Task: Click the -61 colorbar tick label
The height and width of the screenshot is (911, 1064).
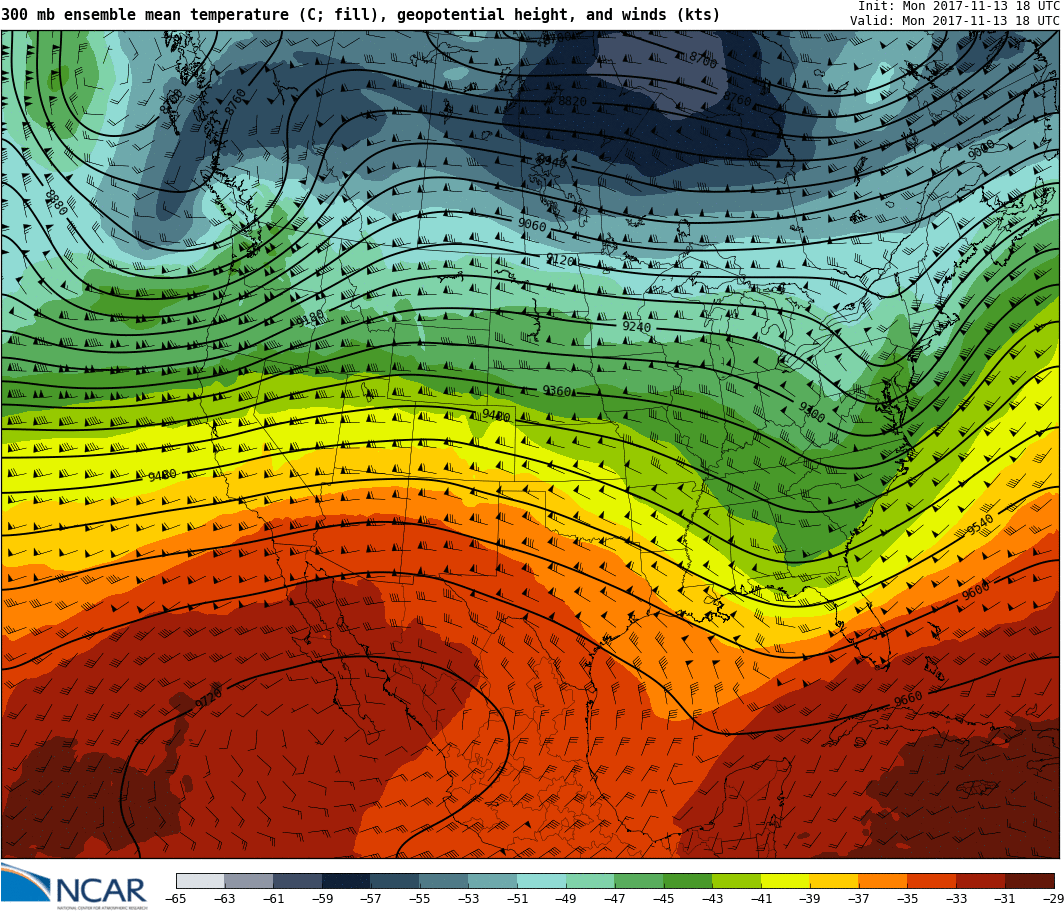Action: click(273, 899)
